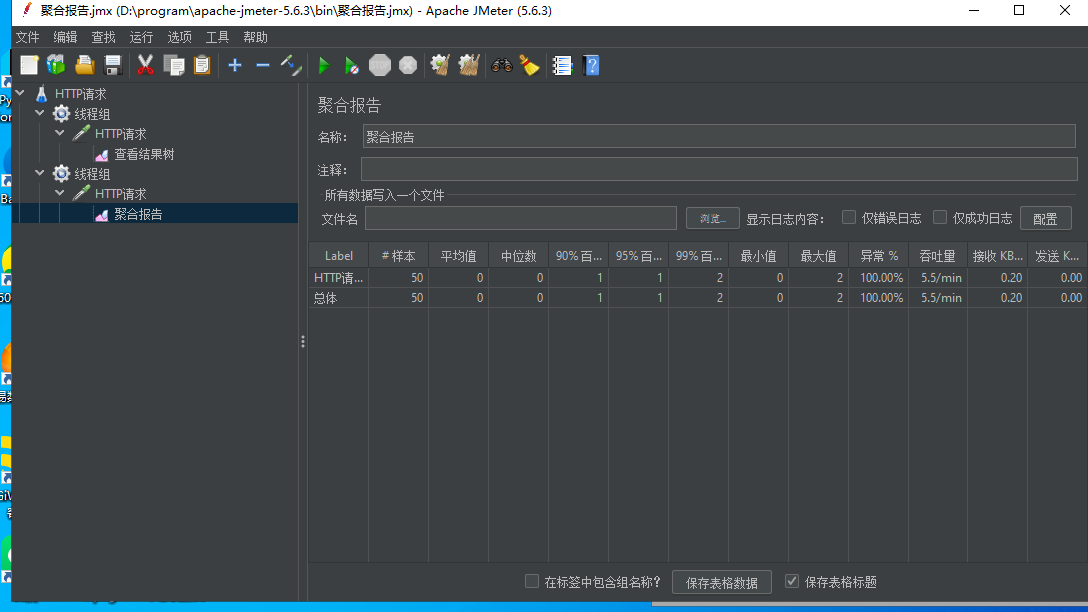Viewport: 1088px width, 612px height.
Task: Click the 保存表格数据 button
Action: pyautogui.click(x=721, y=581)
